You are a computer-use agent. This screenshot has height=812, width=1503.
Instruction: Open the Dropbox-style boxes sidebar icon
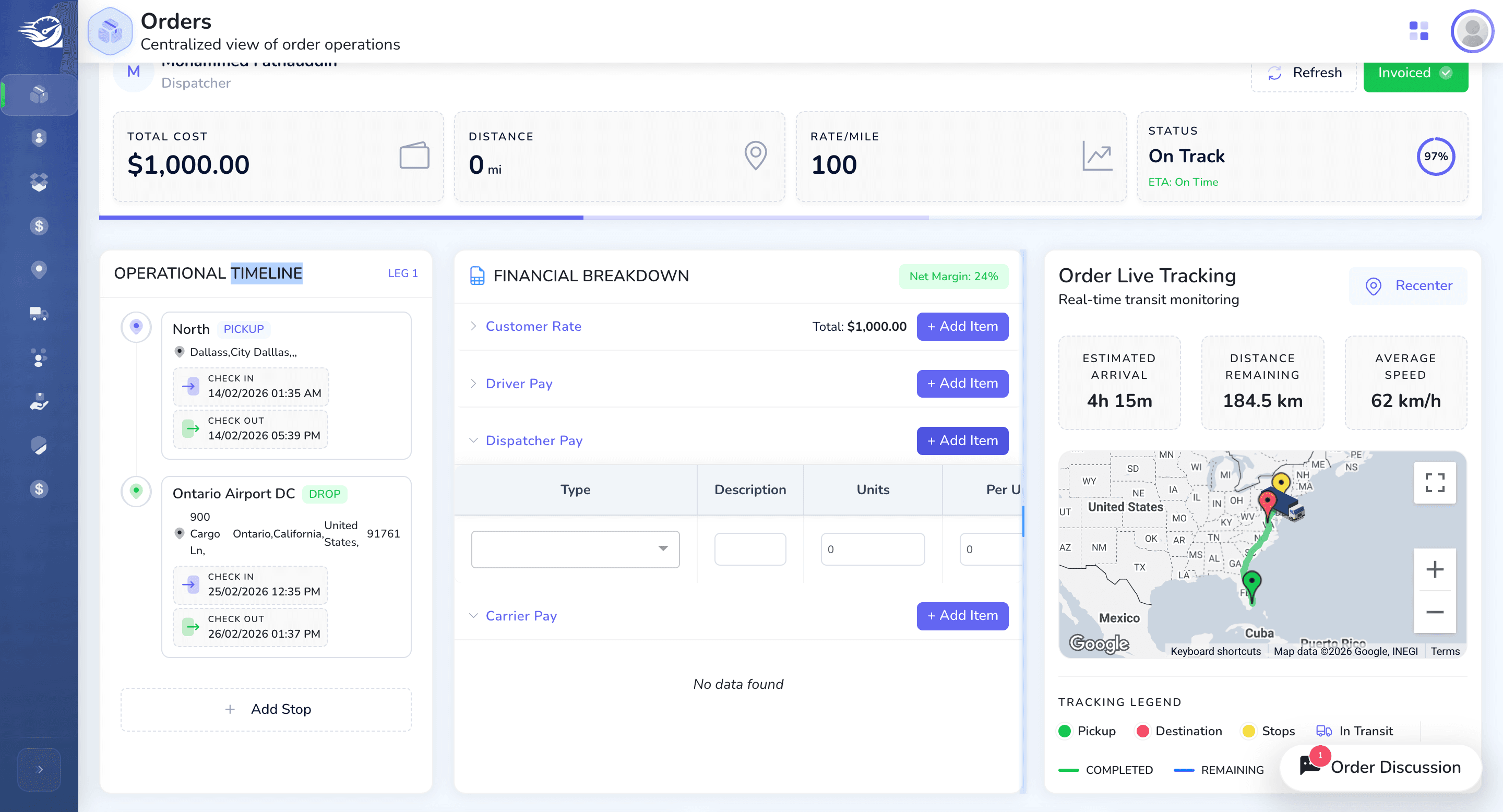click(39, 182)
